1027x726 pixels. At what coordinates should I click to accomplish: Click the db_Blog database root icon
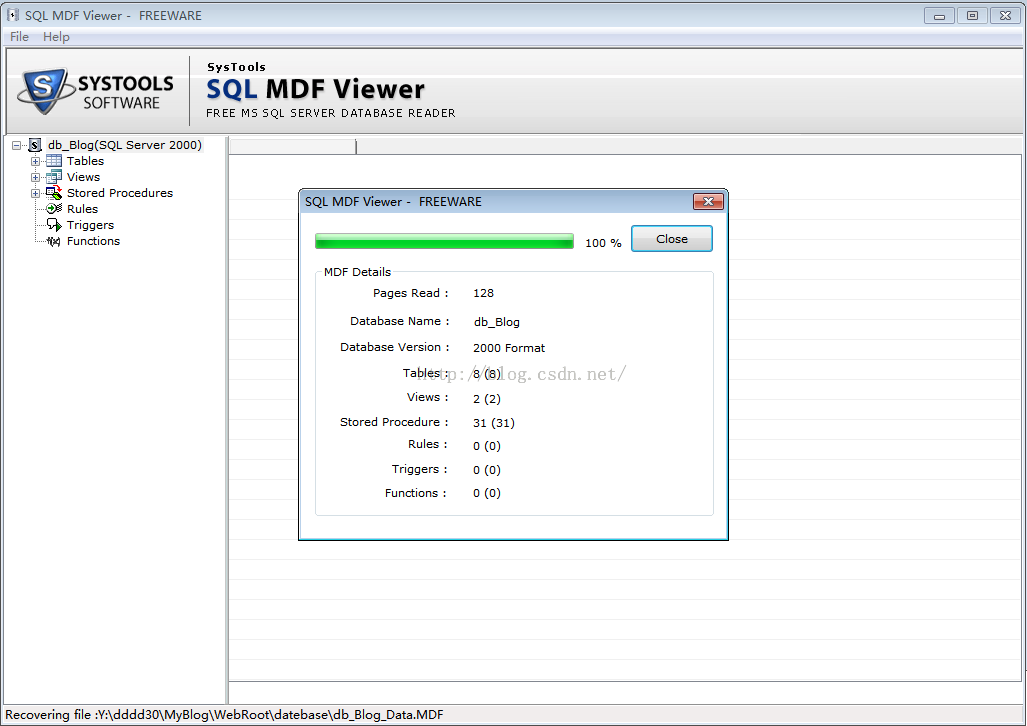(35, 145)
